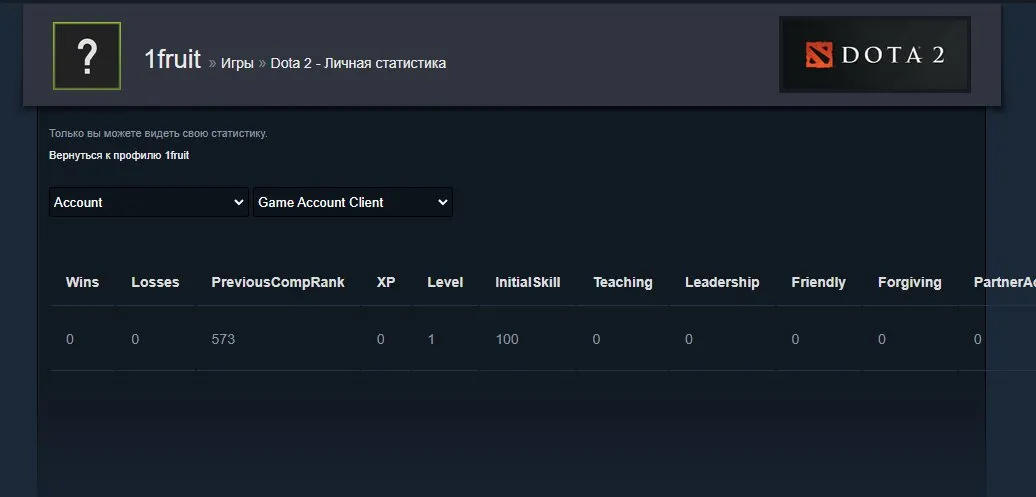
Task: Select the Losses column header
Action: tap(155, 282)
